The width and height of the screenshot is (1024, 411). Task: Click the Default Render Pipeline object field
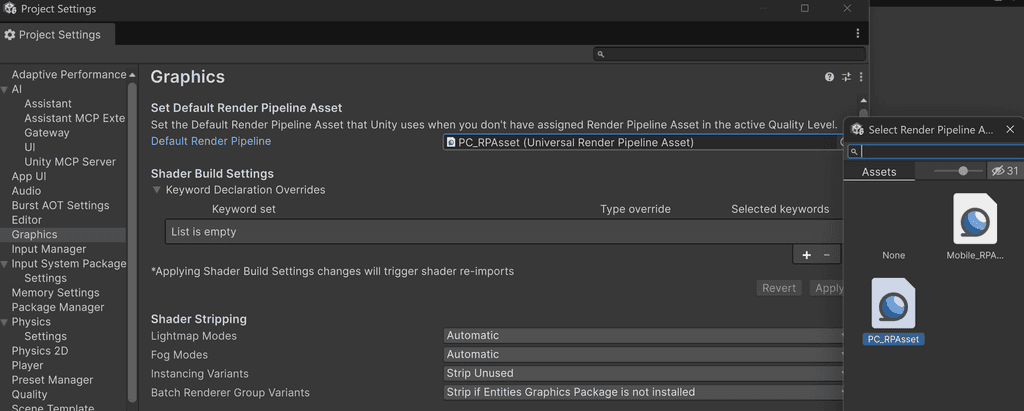click(643, 142)
